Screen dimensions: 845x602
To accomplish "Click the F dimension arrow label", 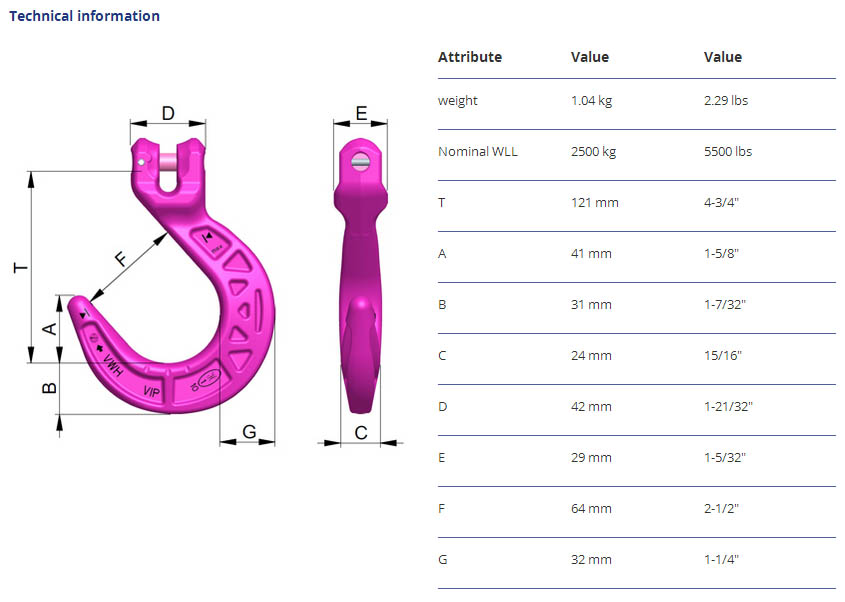I will [x=122, y=259].
